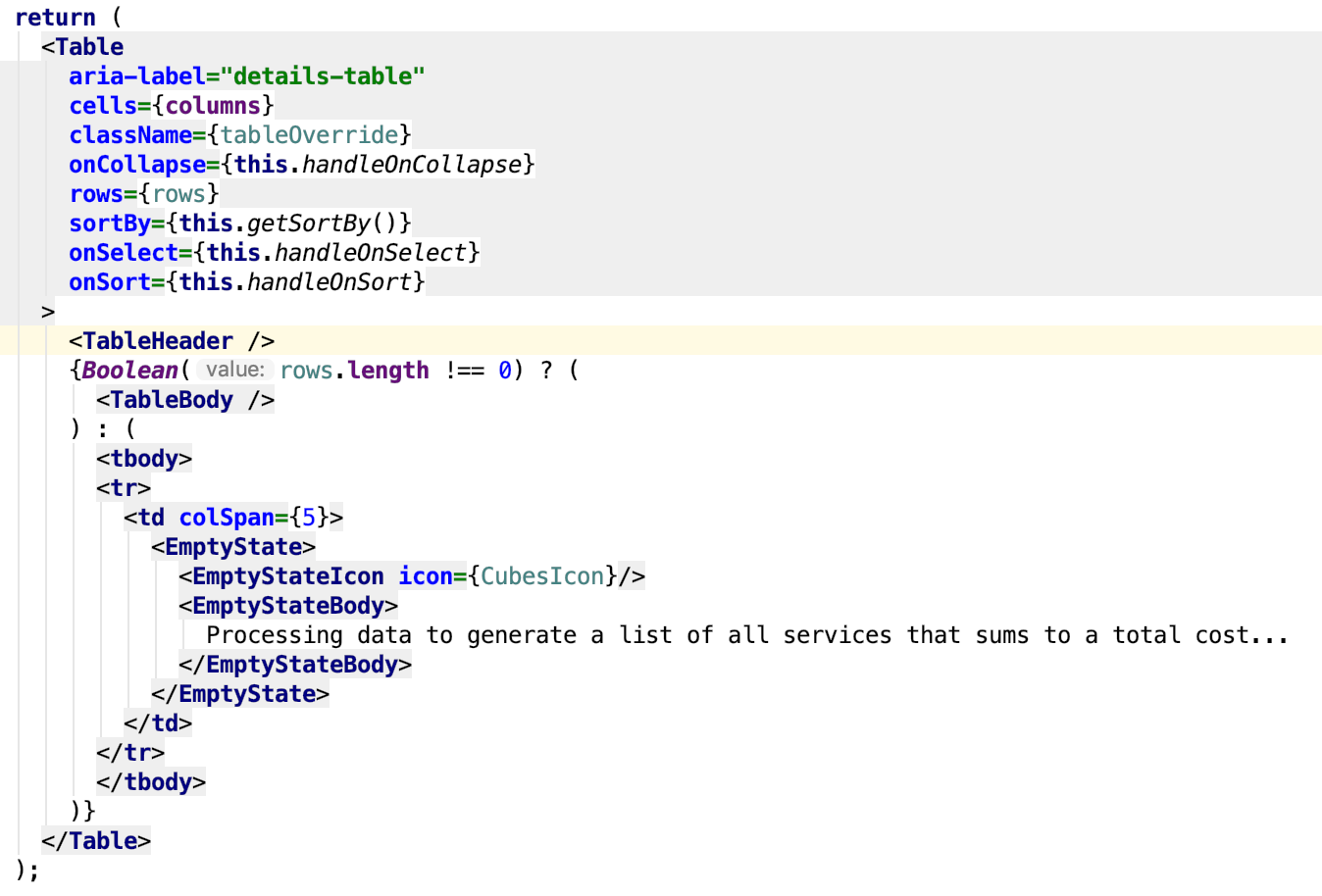Click the colSpan attribute name
Screen dimensions: 1322x896
point(227,518)
